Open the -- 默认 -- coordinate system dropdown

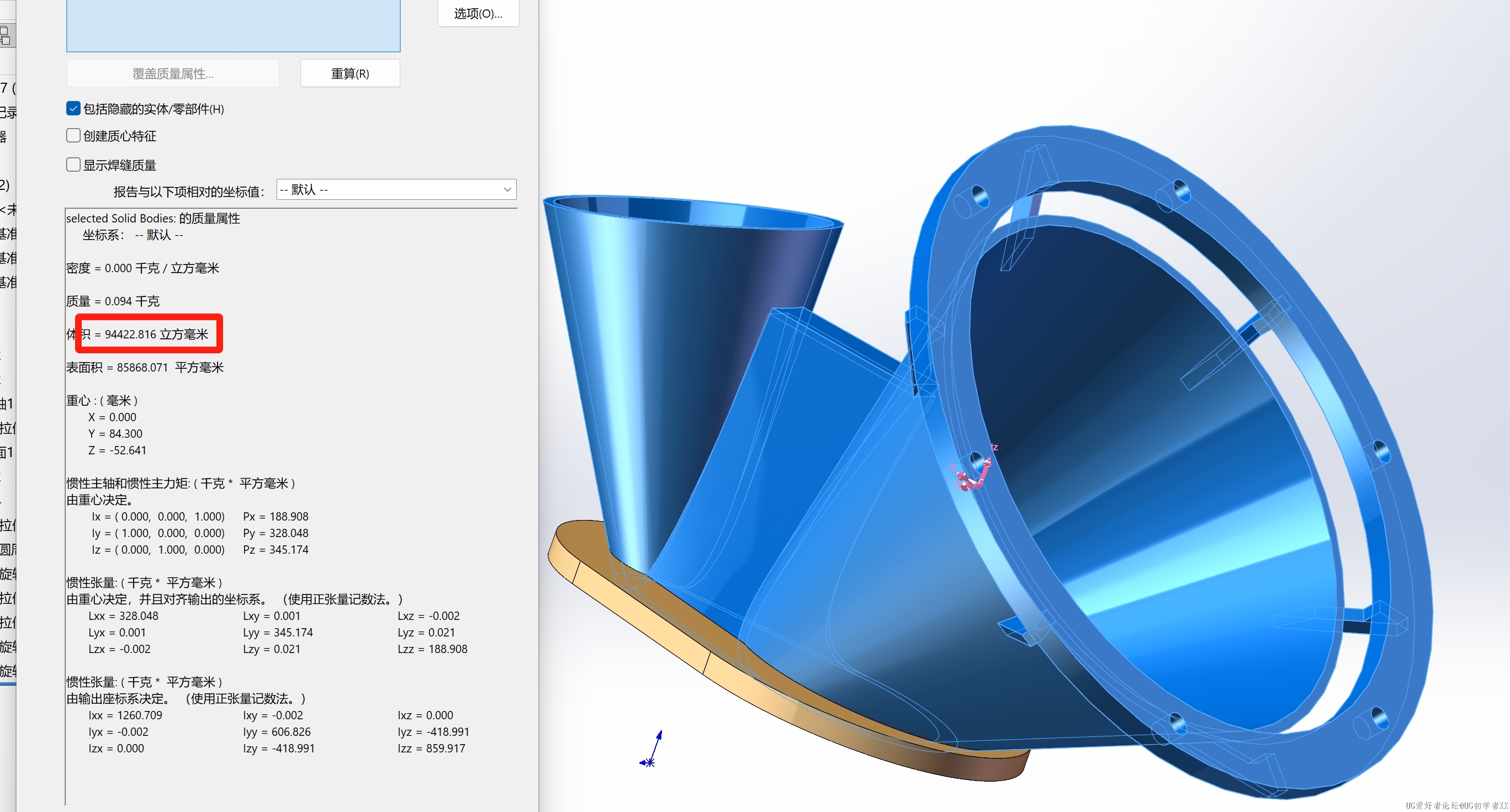[x=396, y=189]
